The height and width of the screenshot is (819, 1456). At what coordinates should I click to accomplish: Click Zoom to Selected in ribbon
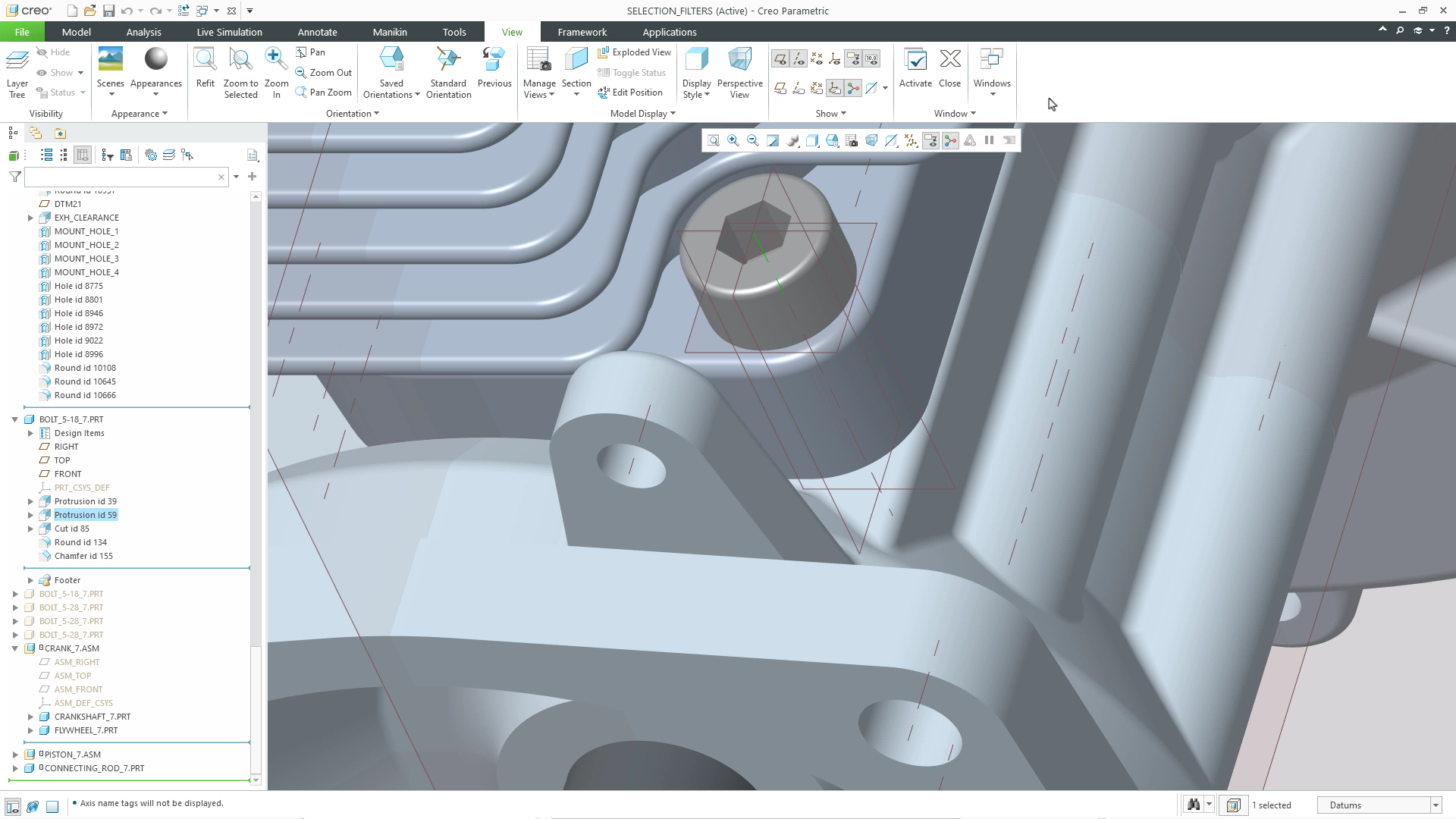click(x=240, y=73)
